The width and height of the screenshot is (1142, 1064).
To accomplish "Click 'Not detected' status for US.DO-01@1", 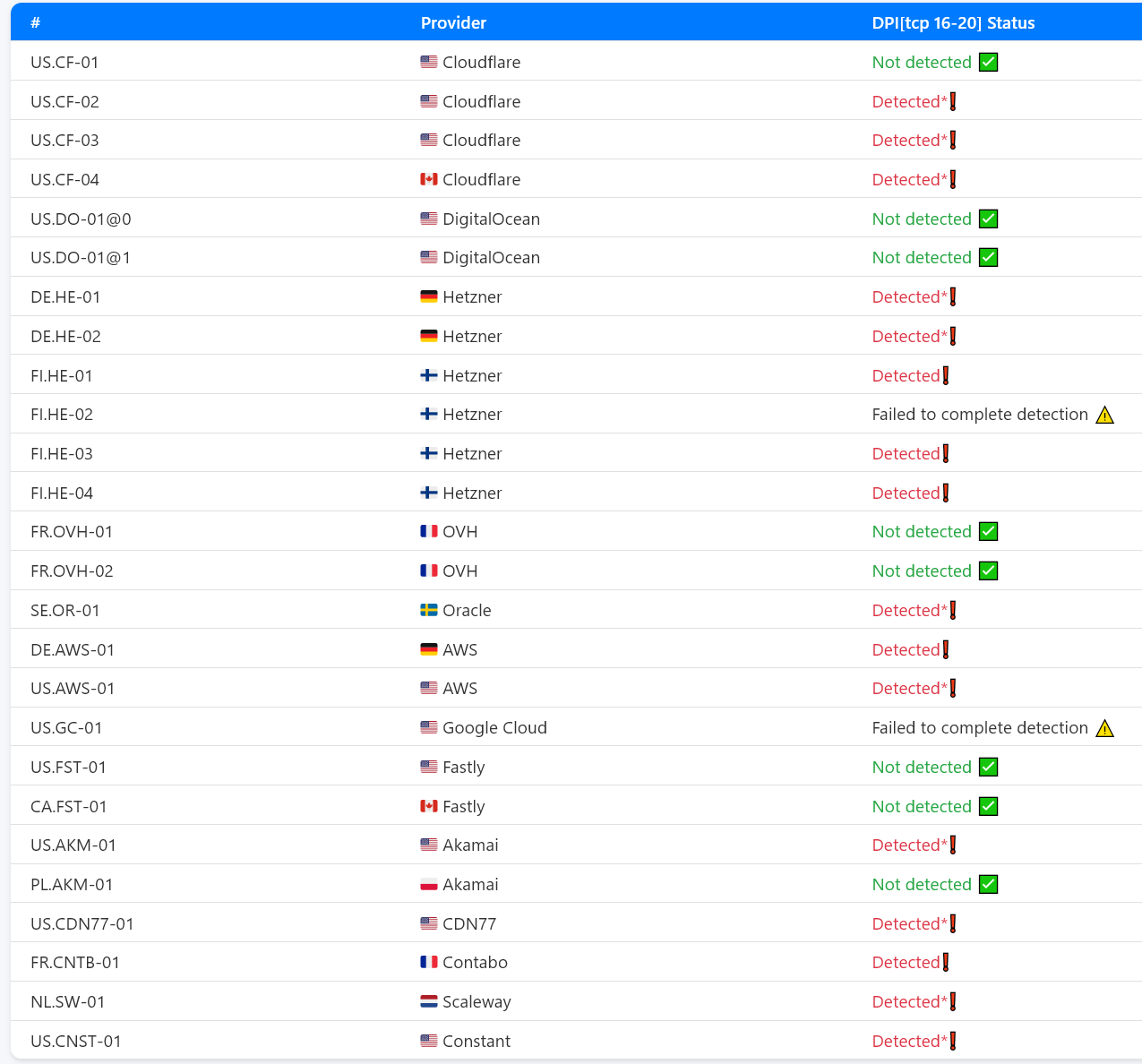I will coord(922,257).
